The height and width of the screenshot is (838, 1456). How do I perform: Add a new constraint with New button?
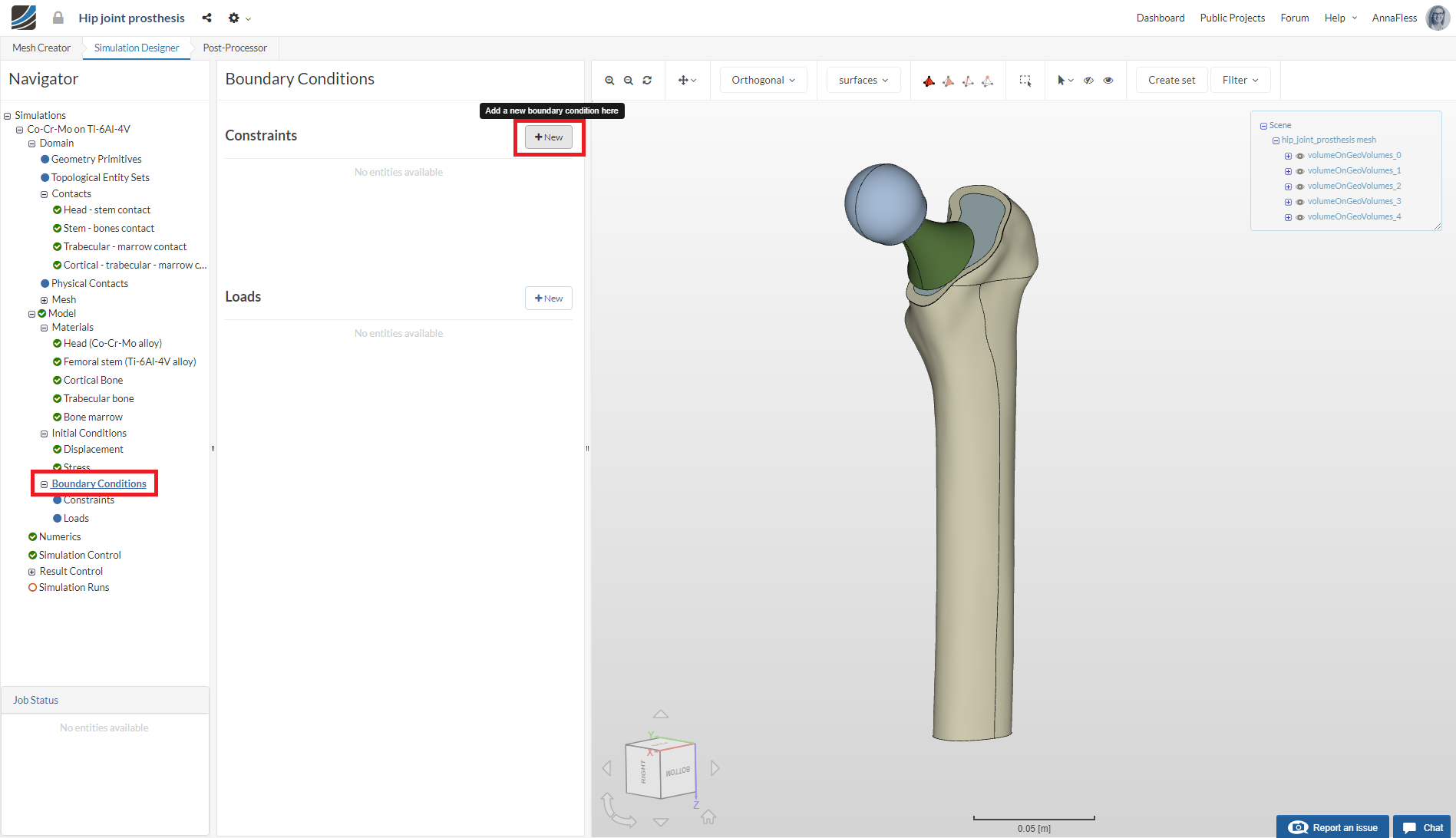(x=549, y=137)
